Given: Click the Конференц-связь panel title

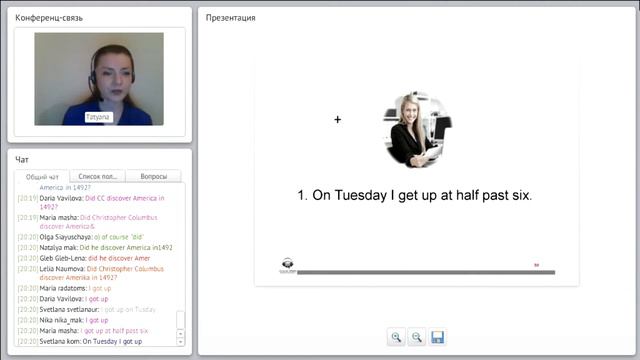Looking at the screenshot, I should [x=49, y=18].
